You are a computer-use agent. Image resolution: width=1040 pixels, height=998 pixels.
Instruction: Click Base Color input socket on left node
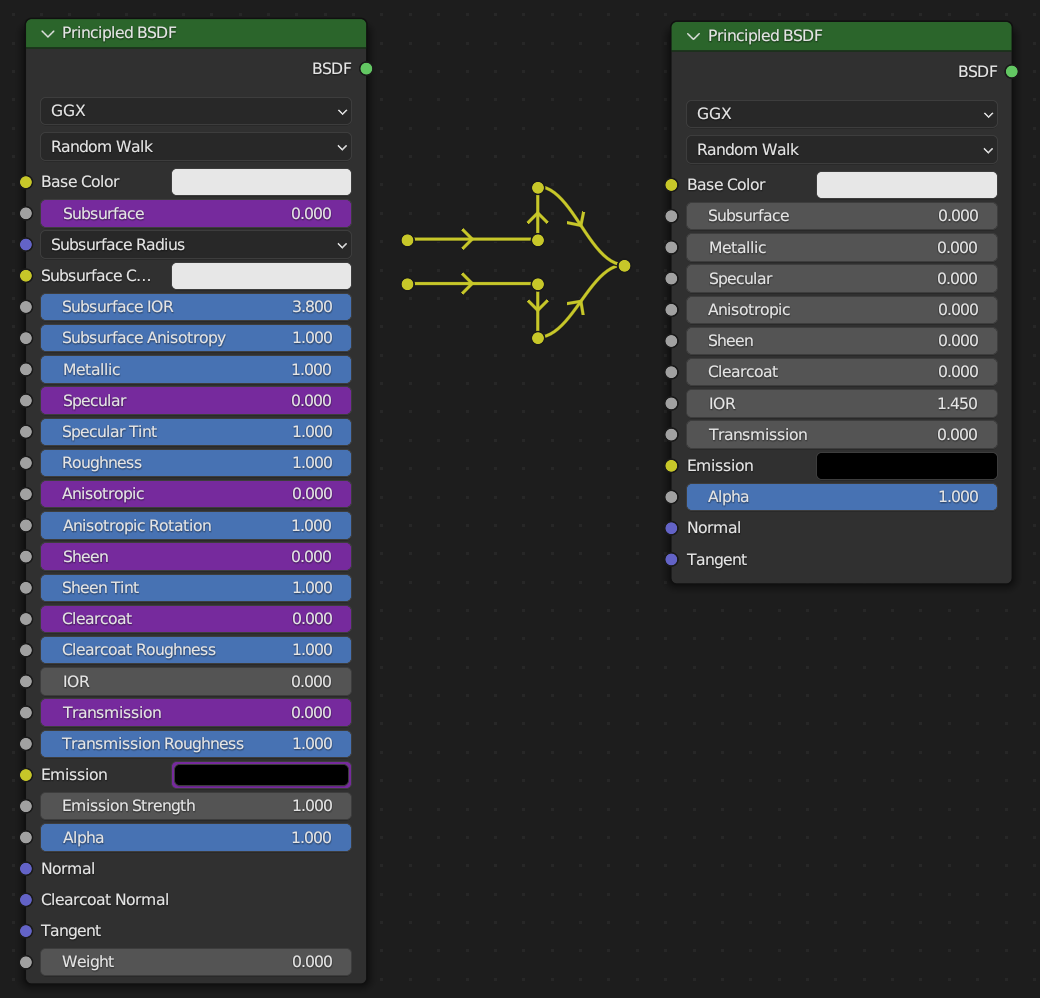pyautogui.click(x=26, y=182)
